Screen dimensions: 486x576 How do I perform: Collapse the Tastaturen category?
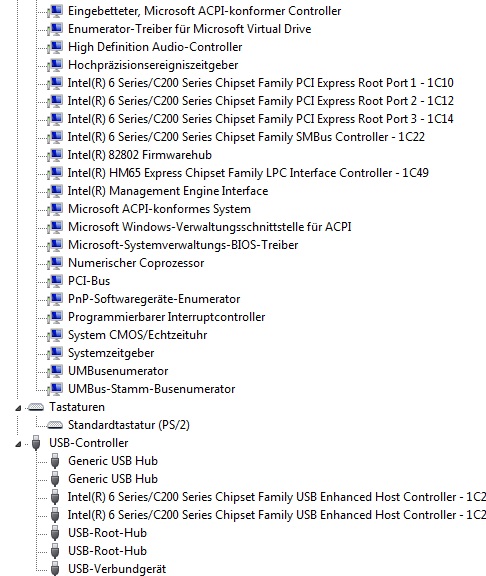[18, 408]
